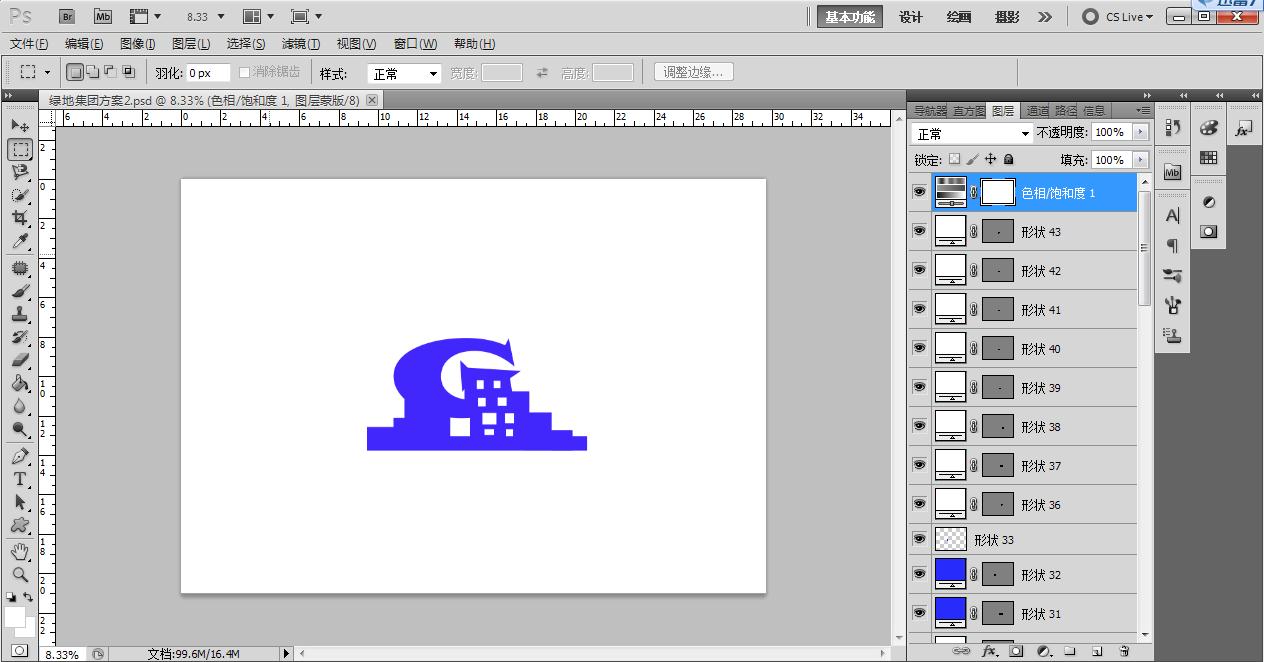
Task: Link layers using the chain icon
Action: 962,651
